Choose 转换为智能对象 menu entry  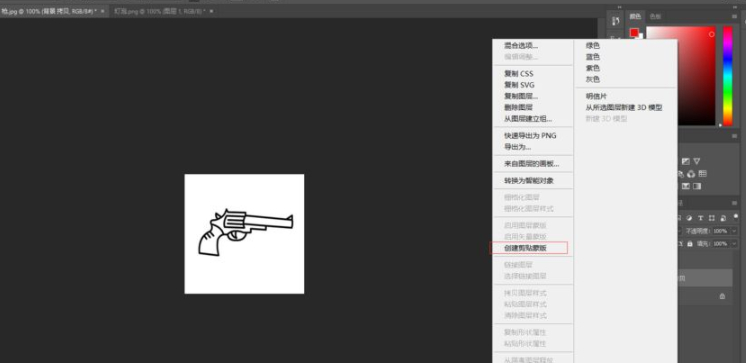tap(529, 181)
